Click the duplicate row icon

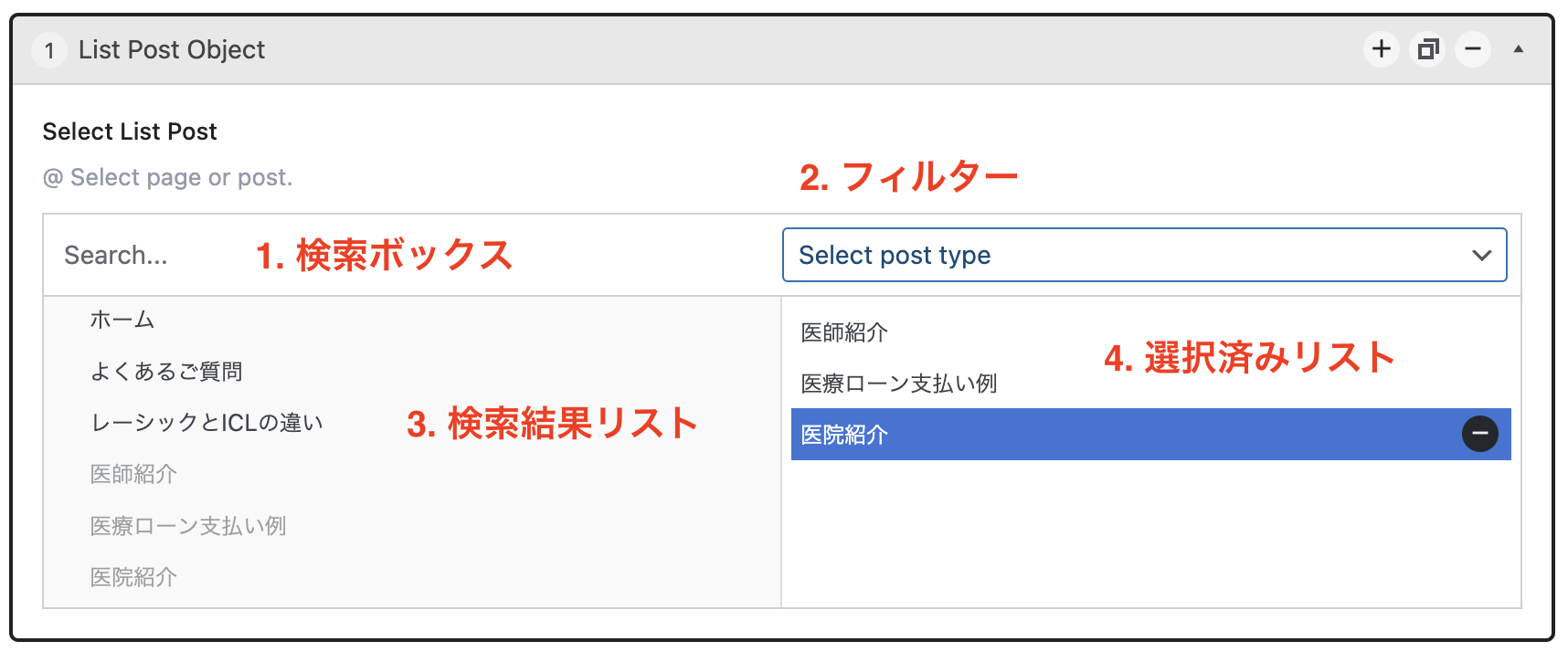pos(1427,49)
